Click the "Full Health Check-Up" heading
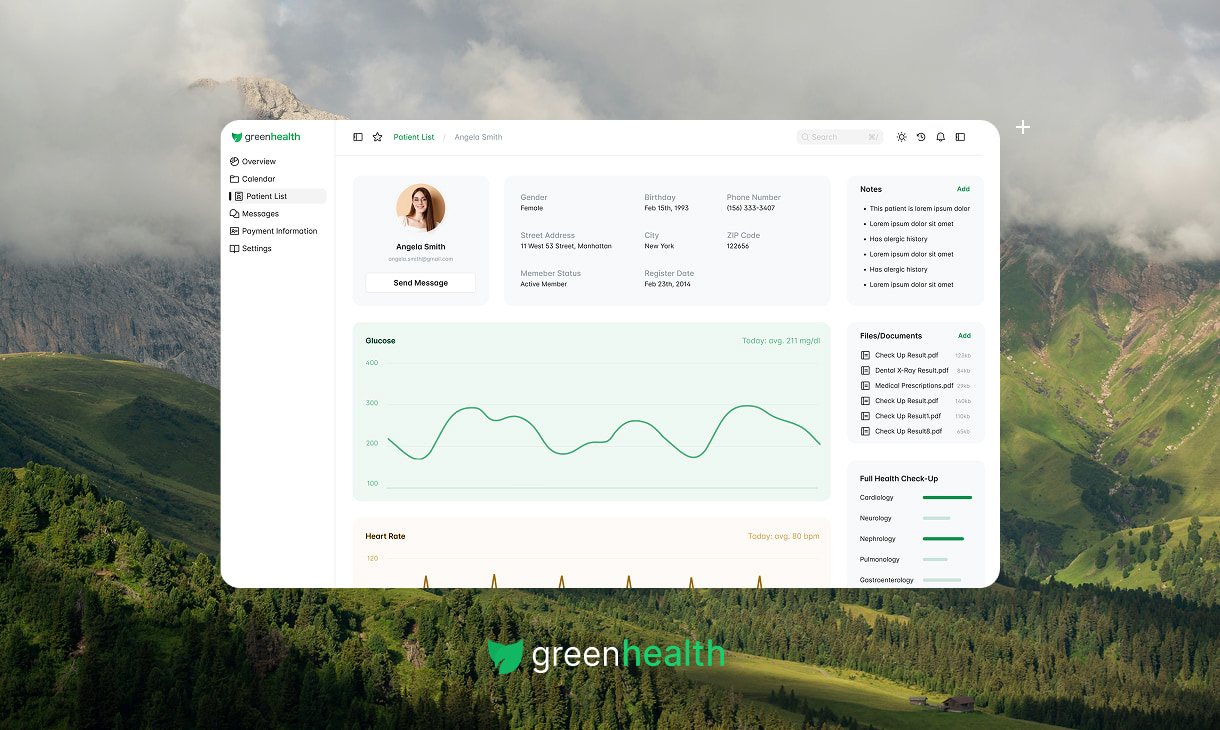 click(x=899, y=479)
